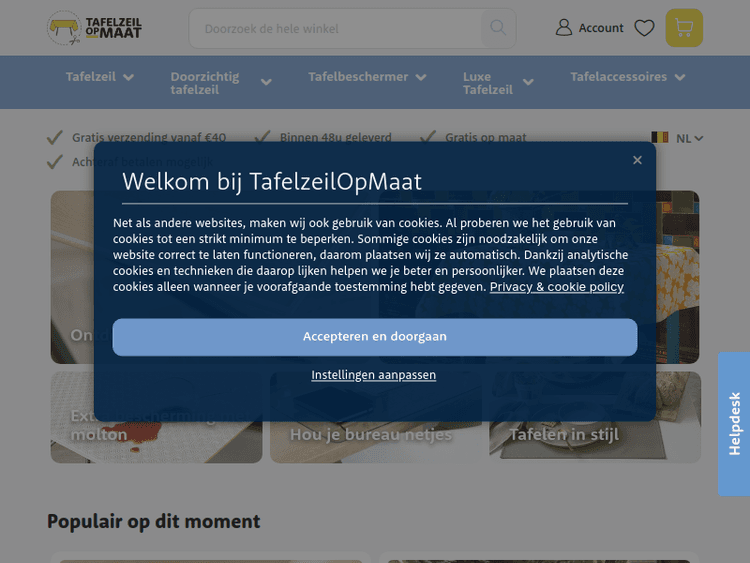Expand the Tafelaccessoires menu chevron
This screenshot has width=750, height=563.
coord(680,77)
